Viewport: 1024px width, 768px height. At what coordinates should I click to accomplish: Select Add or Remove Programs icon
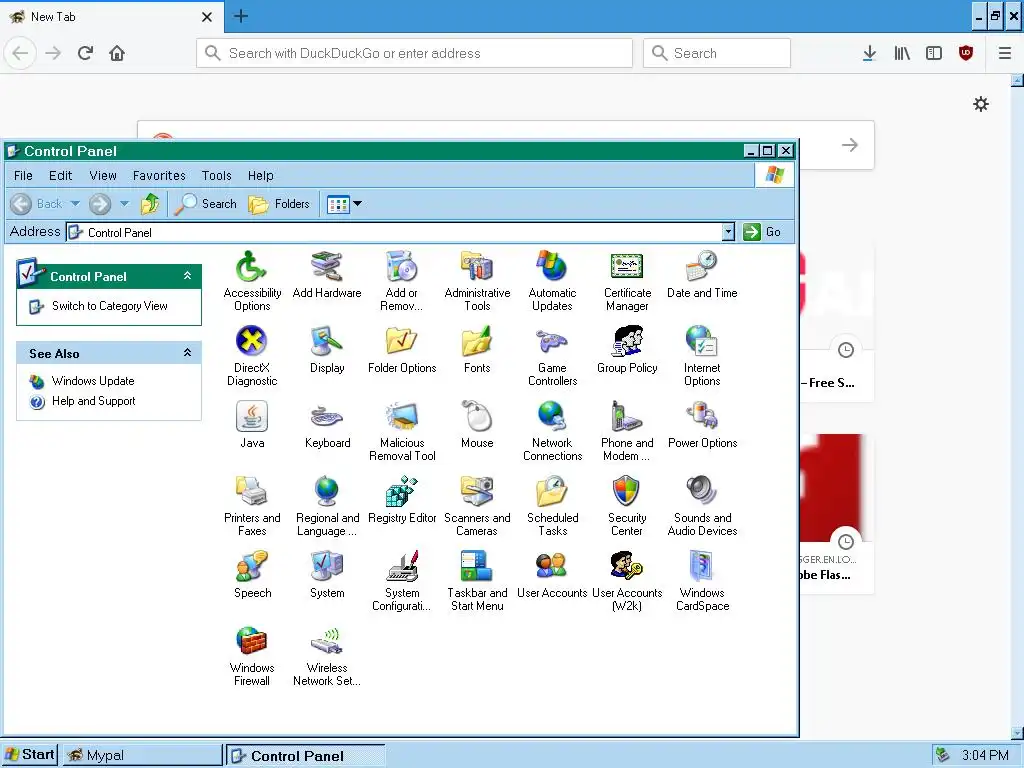402,266
